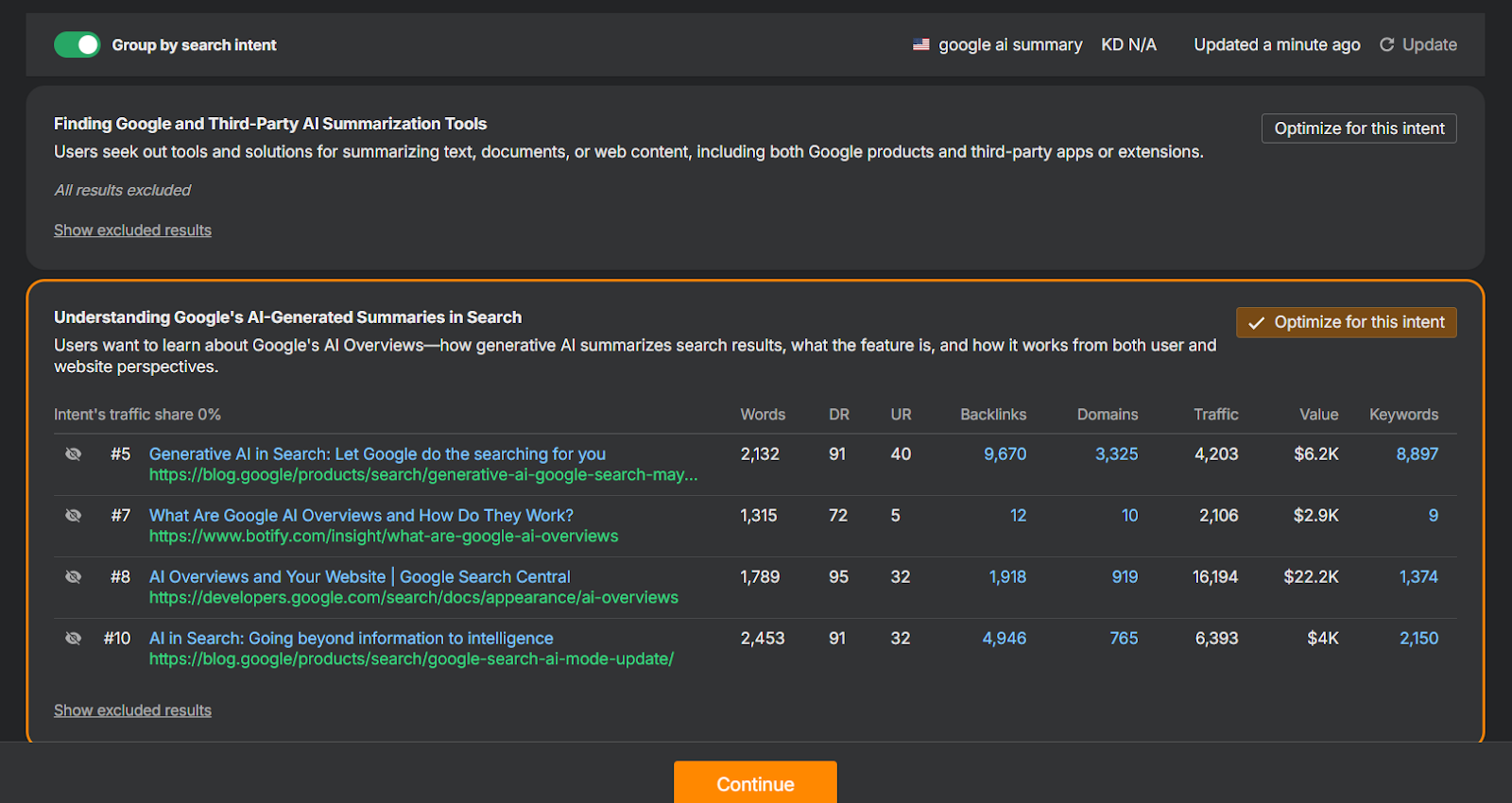The image size is (1512, 803).
Task: Click traffic value 4,203
Action: pyautogui.click(x=1216, y=454)
